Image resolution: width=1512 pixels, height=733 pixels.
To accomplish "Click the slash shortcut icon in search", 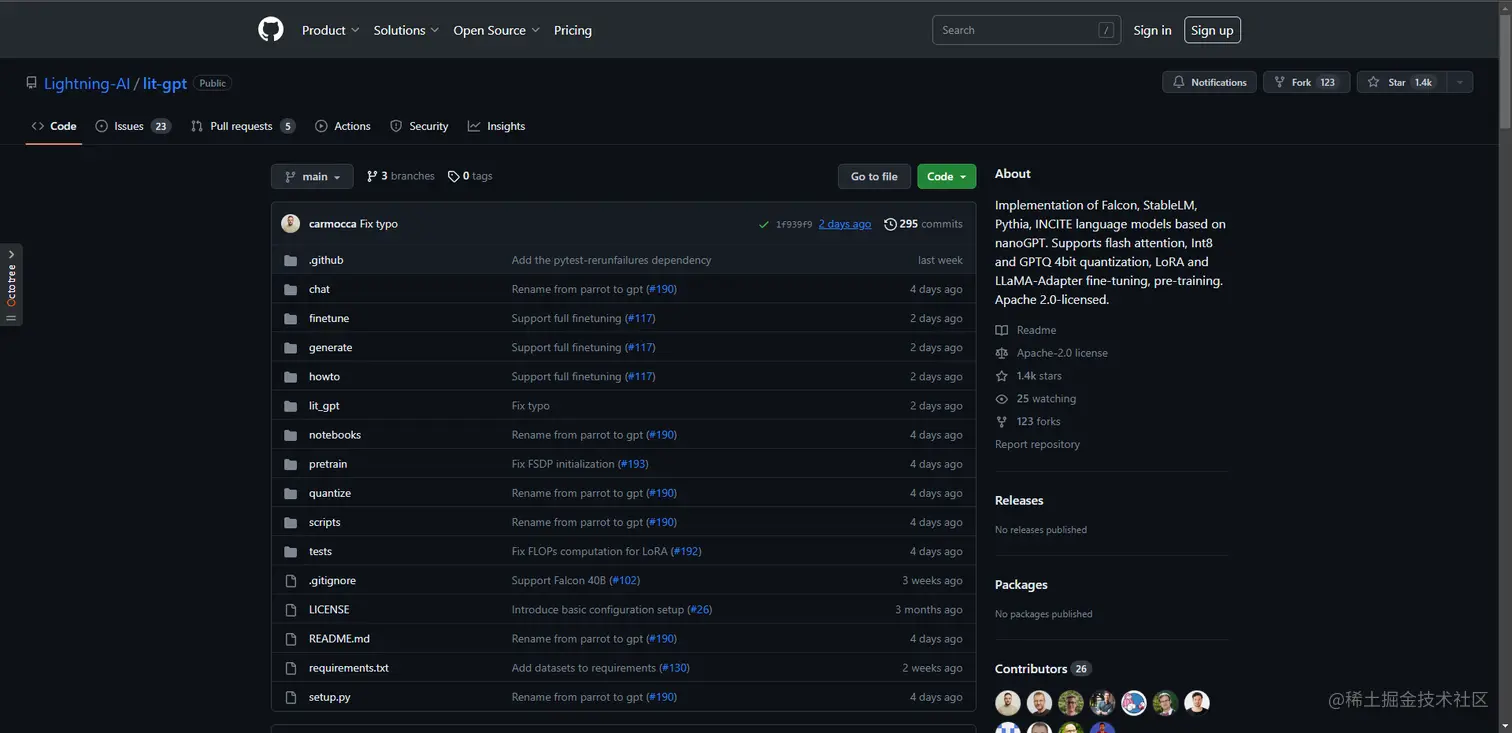I will pos(1106,30).
